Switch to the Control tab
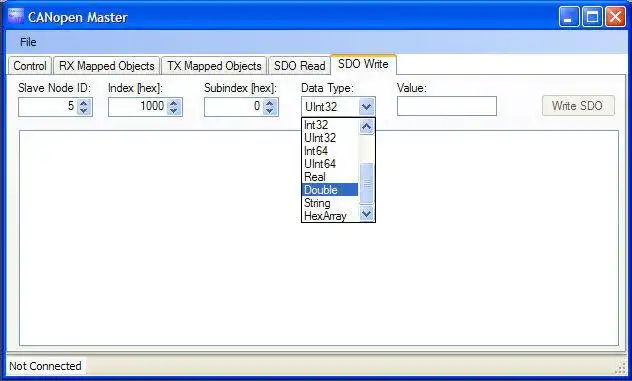632x381 pixels. click(x=30, y=66)
